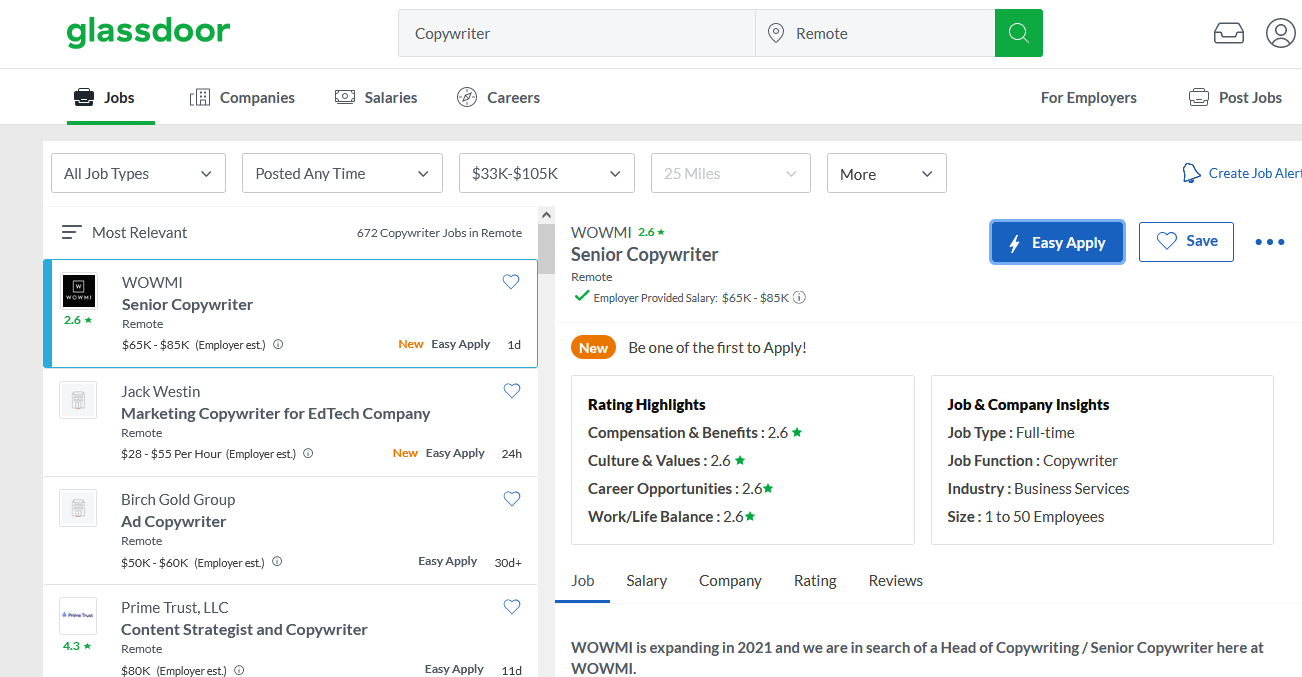Open the For Employers link
Screen dimensions: 1302x677
coord(1089,97)
